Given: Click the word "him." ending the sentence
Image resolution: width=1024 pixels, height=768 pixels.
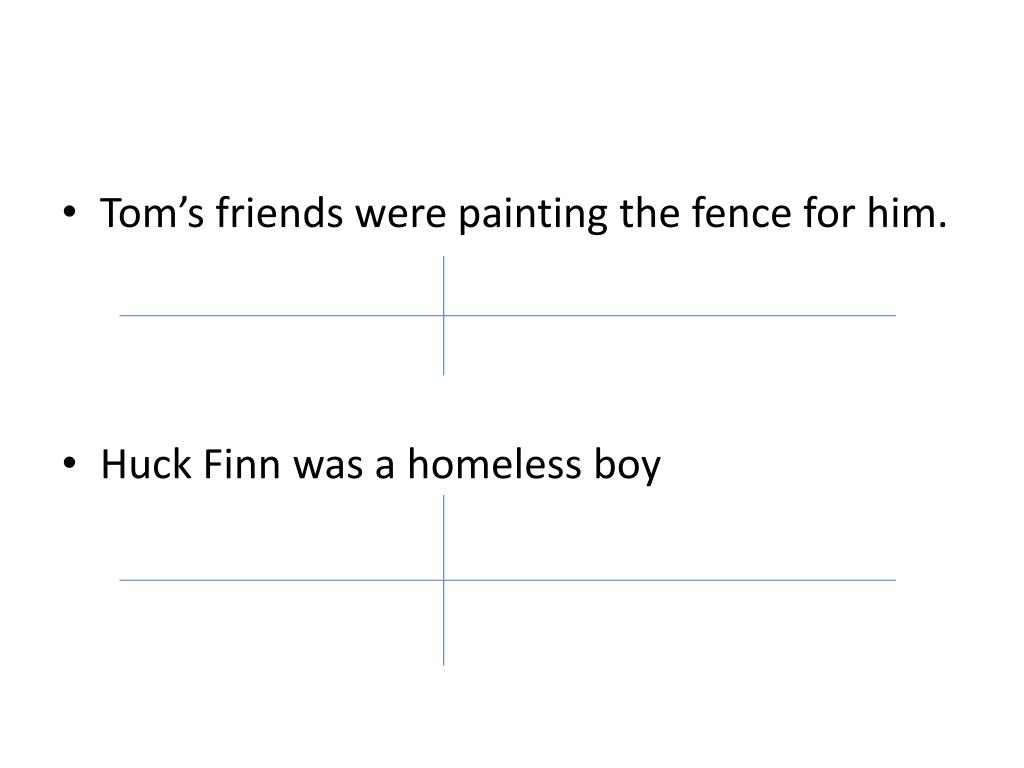Looking at the screenshot, I should pyautogui.click(x=906, y=212).
